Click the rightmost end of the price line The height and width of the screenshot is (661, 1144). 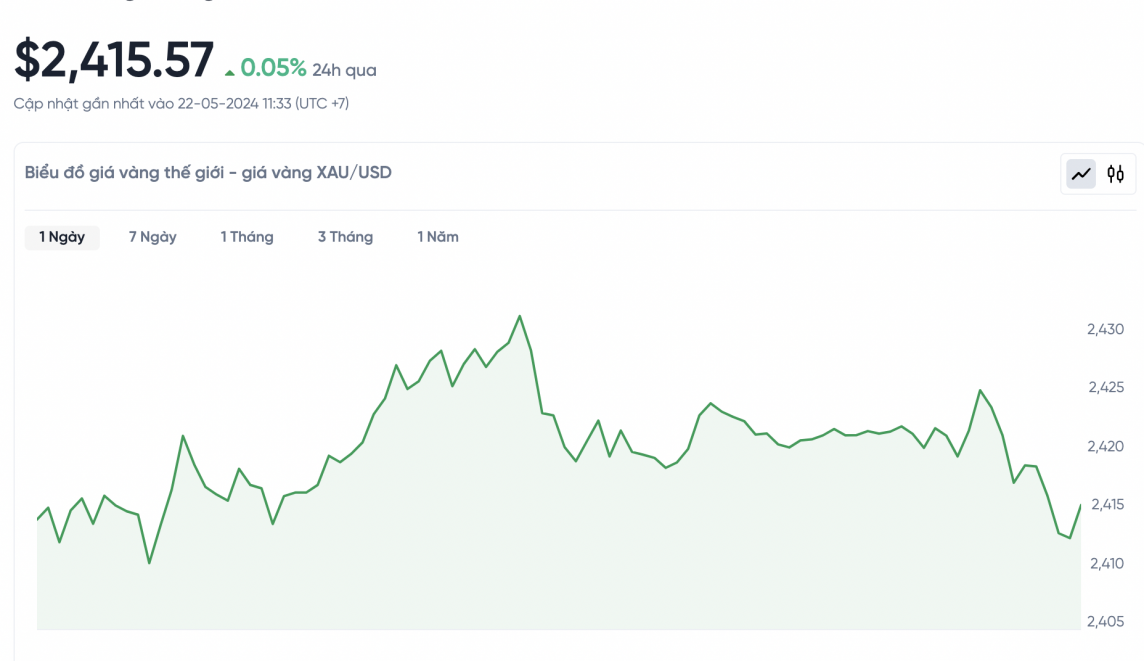[x=1080, y=505]
